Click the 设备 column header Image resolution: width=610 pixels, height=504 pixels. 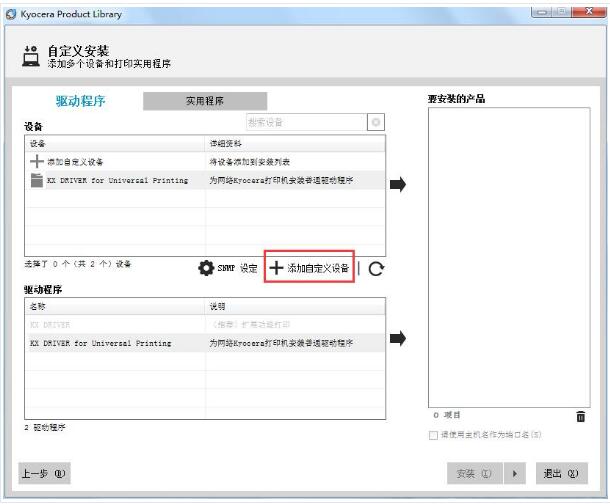[115, 144]
